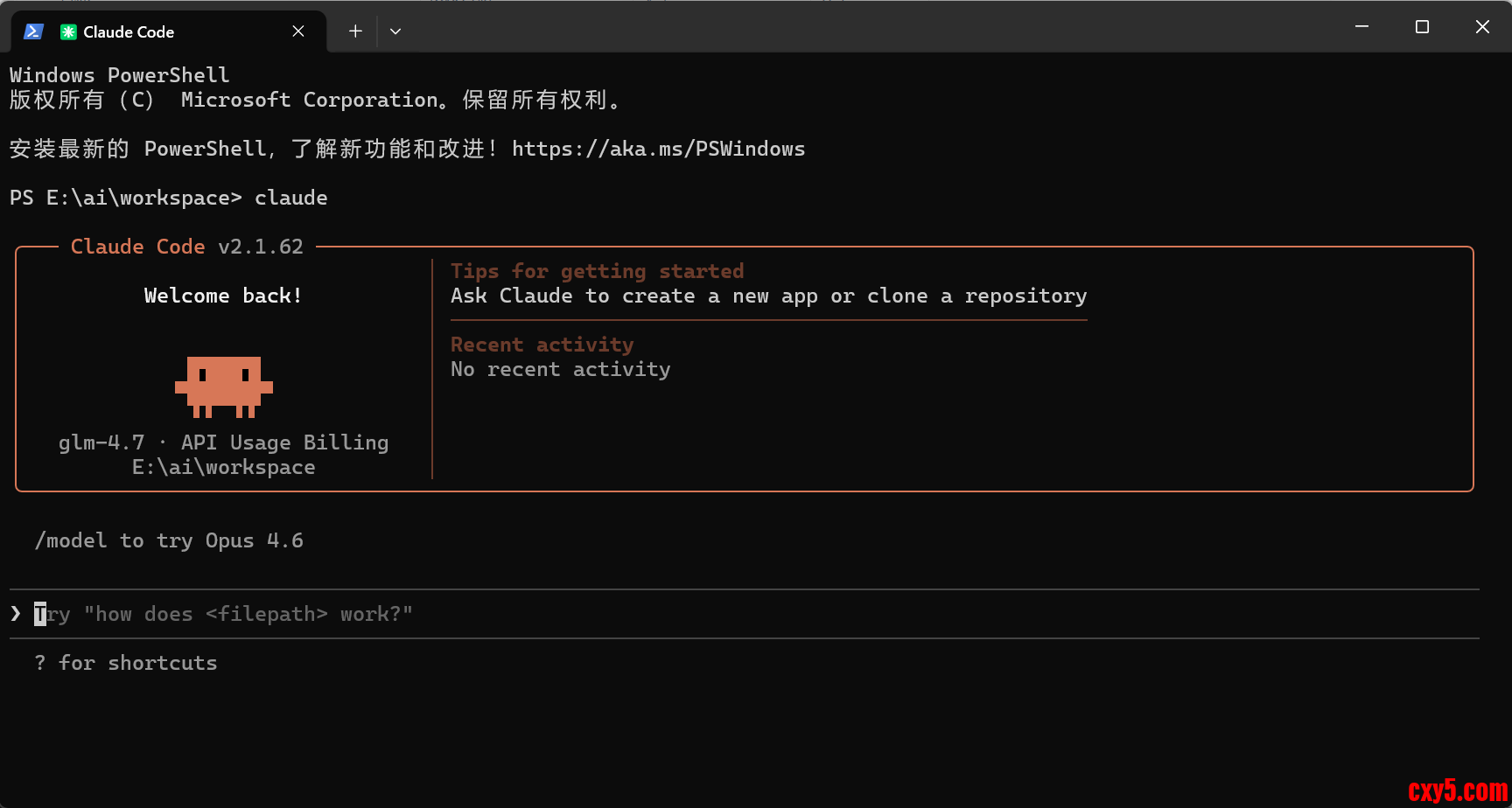Close the terminal window
This screenshot has height=808, width=1512.
pos(1482,27)
